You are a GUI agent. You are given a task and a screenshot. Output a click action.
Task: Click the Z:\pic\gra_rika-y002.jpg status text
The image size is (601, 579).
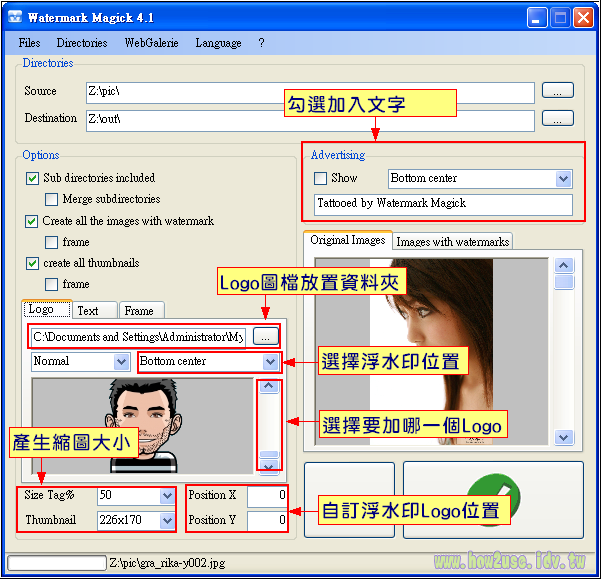(x=167, y=563)
